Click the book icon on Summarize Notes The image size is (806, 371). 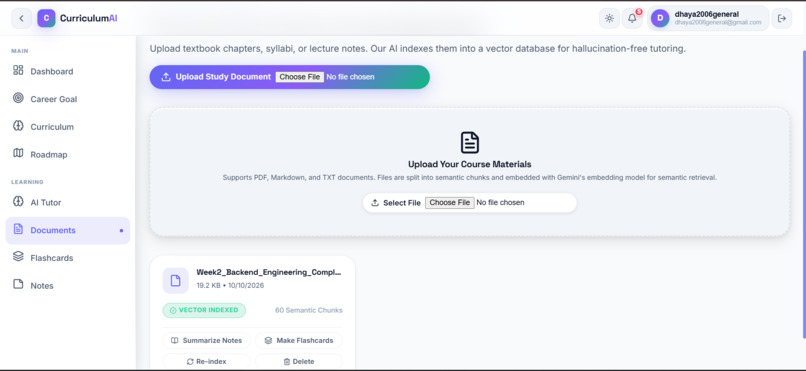[x=175, y=340]
